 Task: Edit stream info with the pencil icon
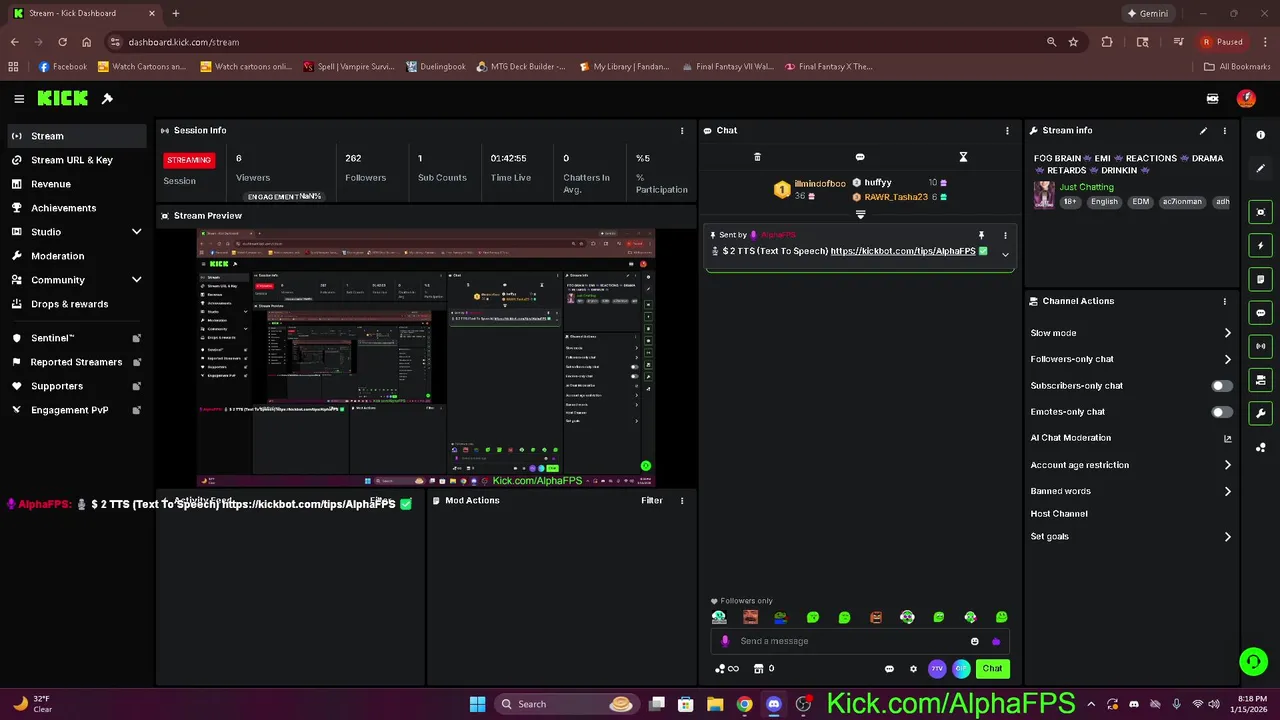tap(1203, 130)
